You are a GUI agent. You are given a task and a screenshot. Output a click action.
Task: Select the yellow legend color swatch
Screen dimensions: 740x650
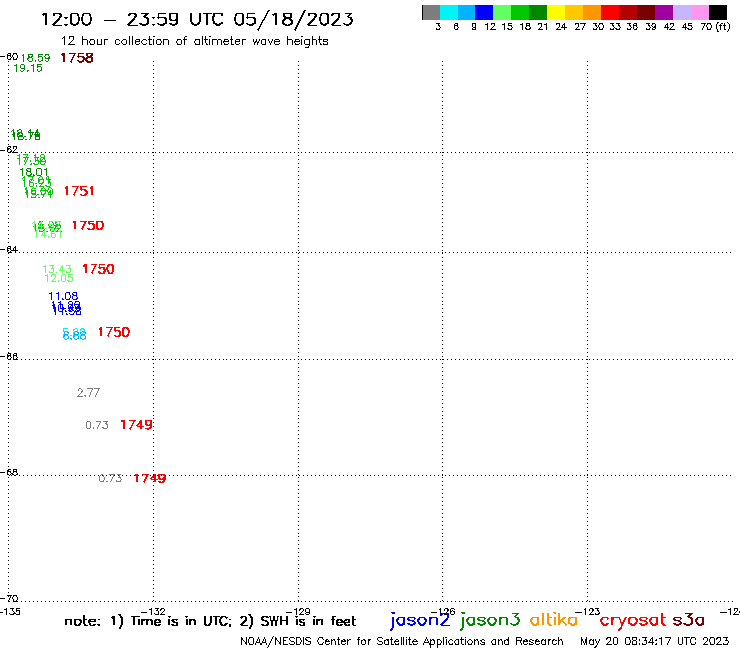tap(556, 12)
